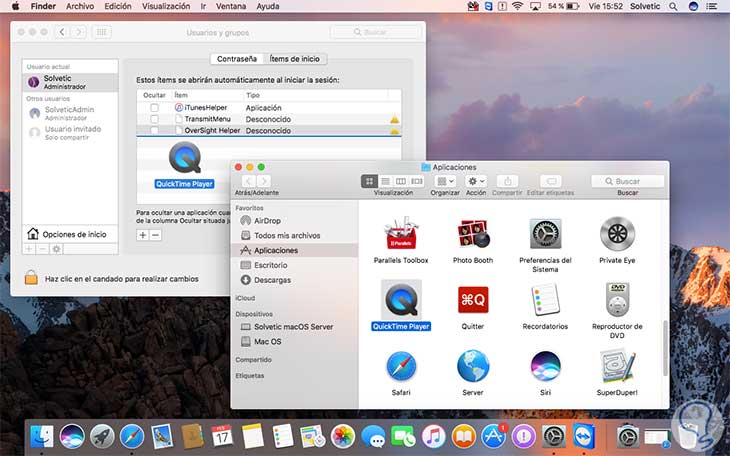Open Finder from the Dock
This screenshot has width=730, height=456.
pos(42,437)
